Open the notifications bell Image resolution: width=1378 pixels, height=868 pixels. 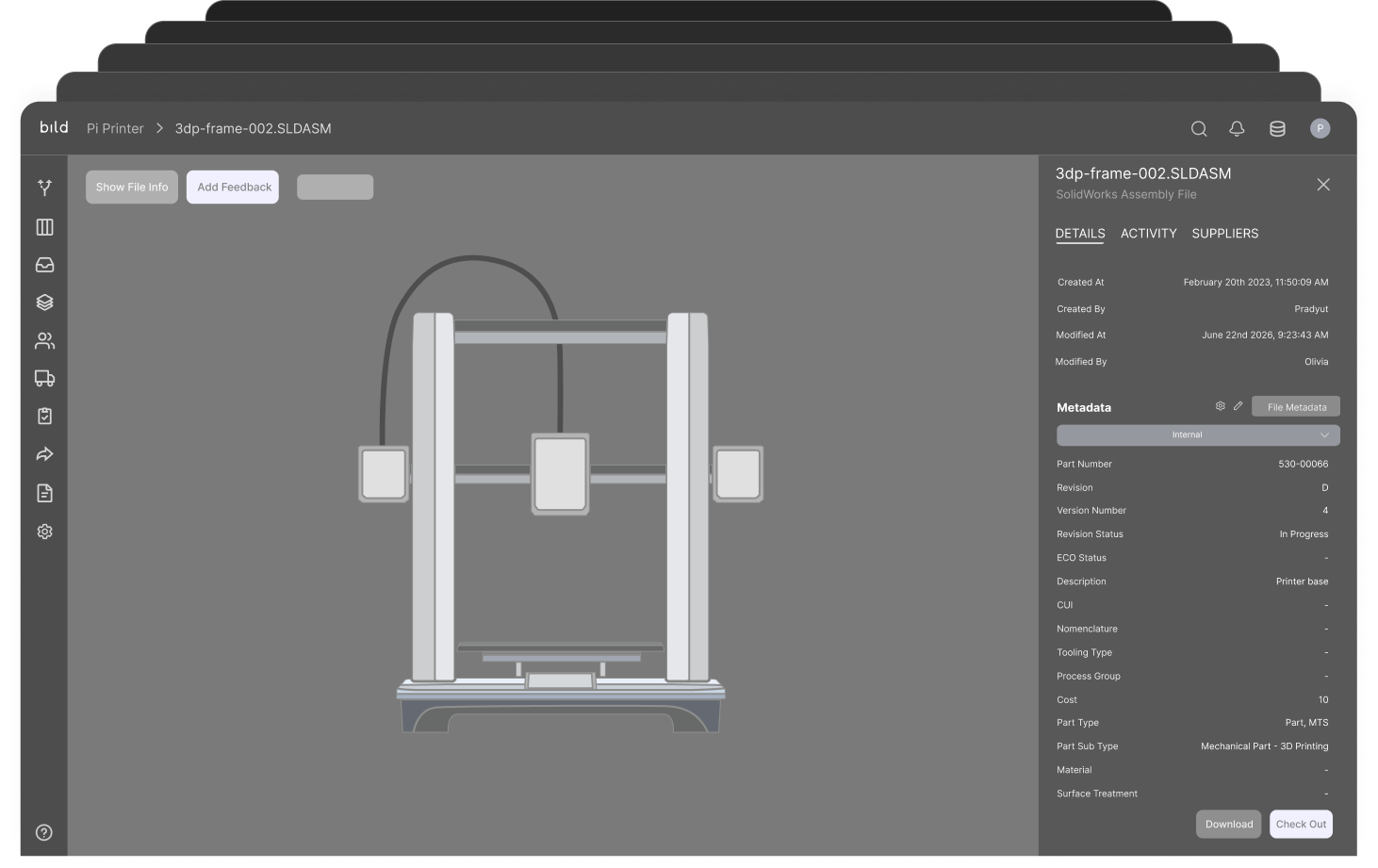(x=1237, y=129)
